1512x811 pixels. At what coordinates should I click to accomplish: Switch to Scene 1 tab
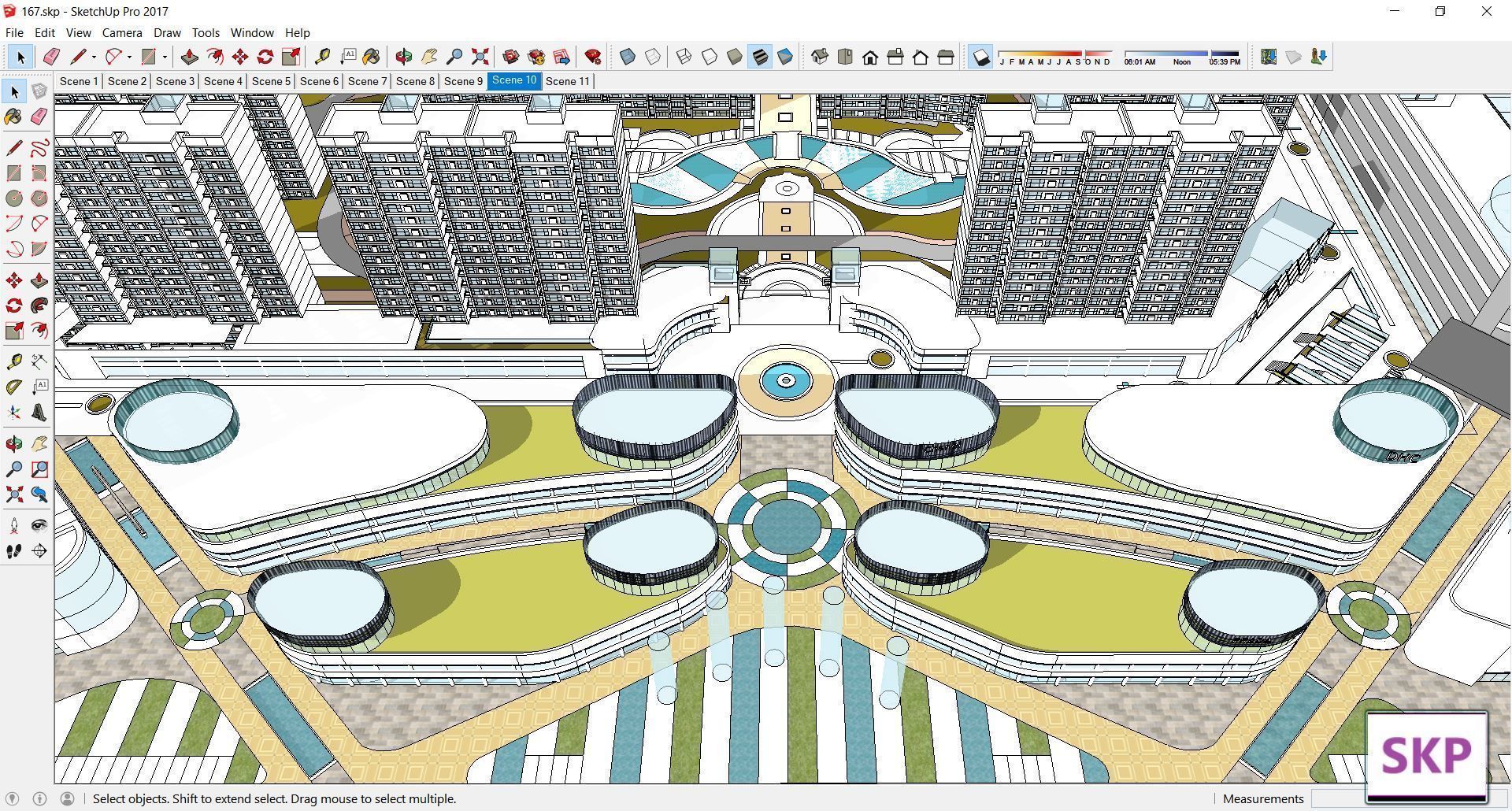(x=79, y=81)
